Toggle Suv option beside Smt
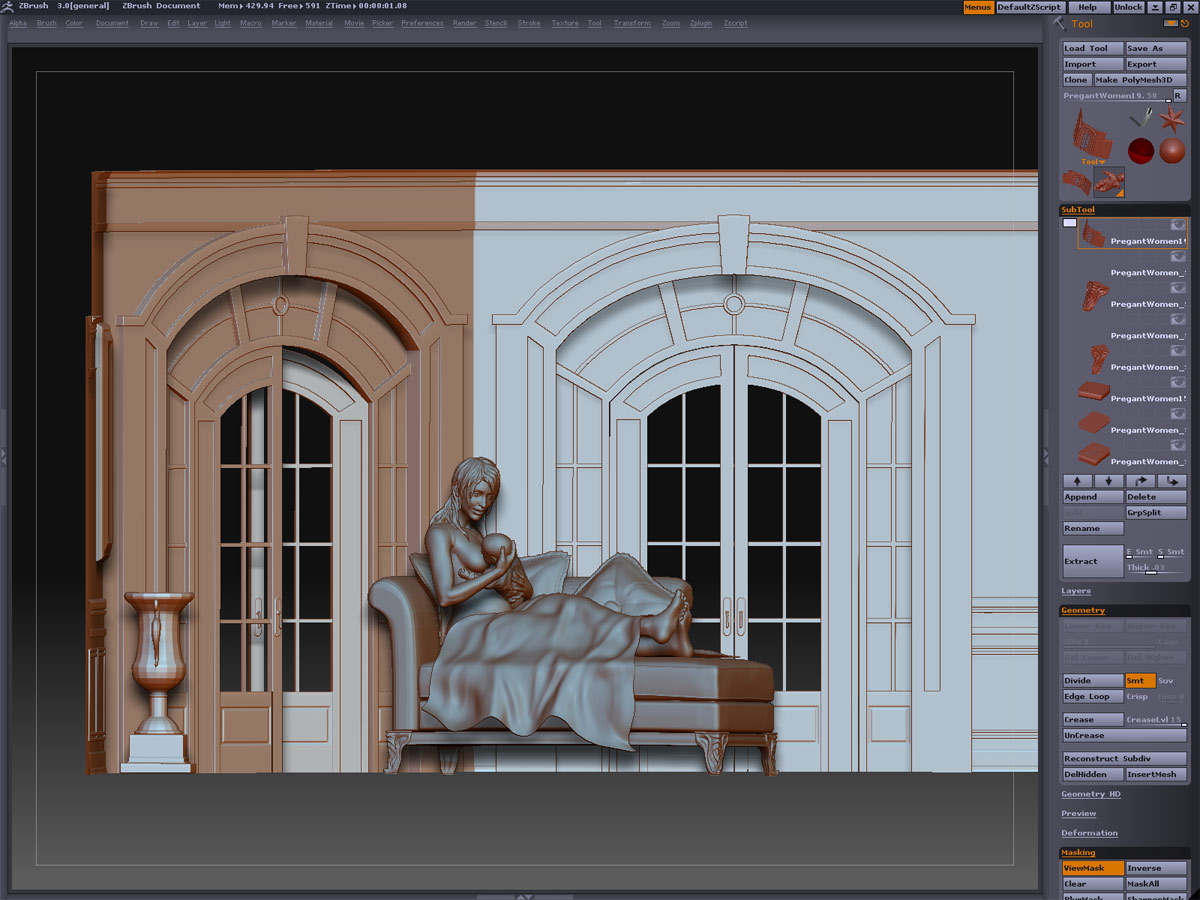This screenshot has height=900, width=1200. (1165, 681)
